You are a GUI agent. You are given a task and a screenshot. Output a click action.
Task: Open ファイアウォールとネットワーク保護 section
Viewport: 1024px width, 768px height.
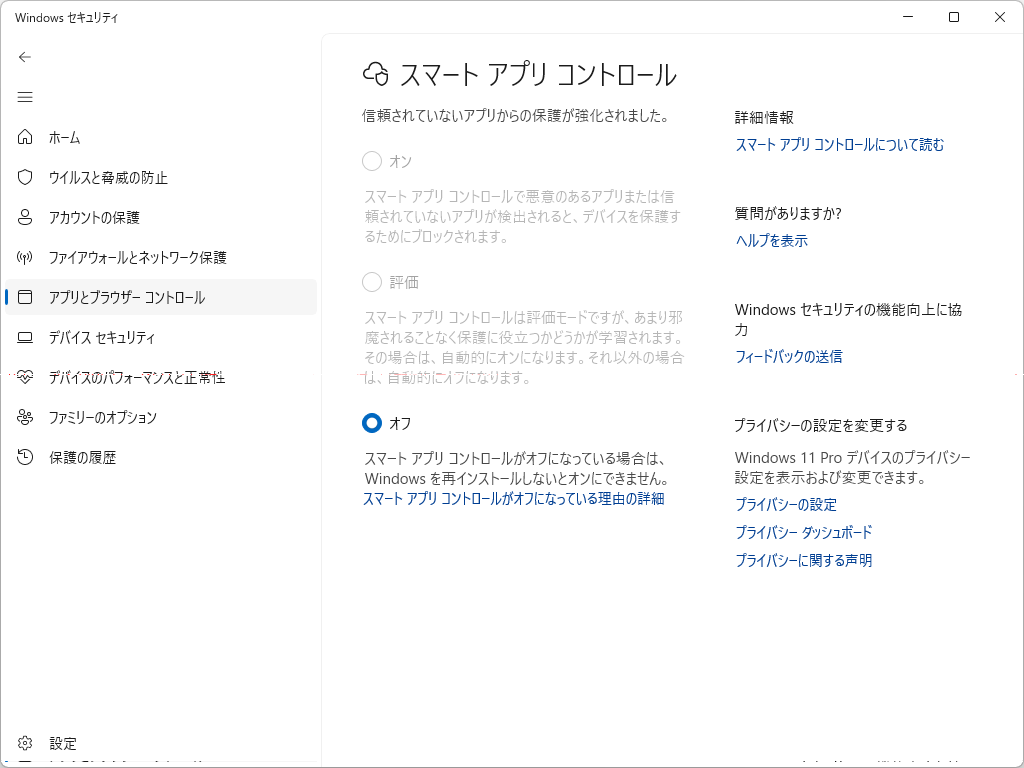(x=161, y=257)
